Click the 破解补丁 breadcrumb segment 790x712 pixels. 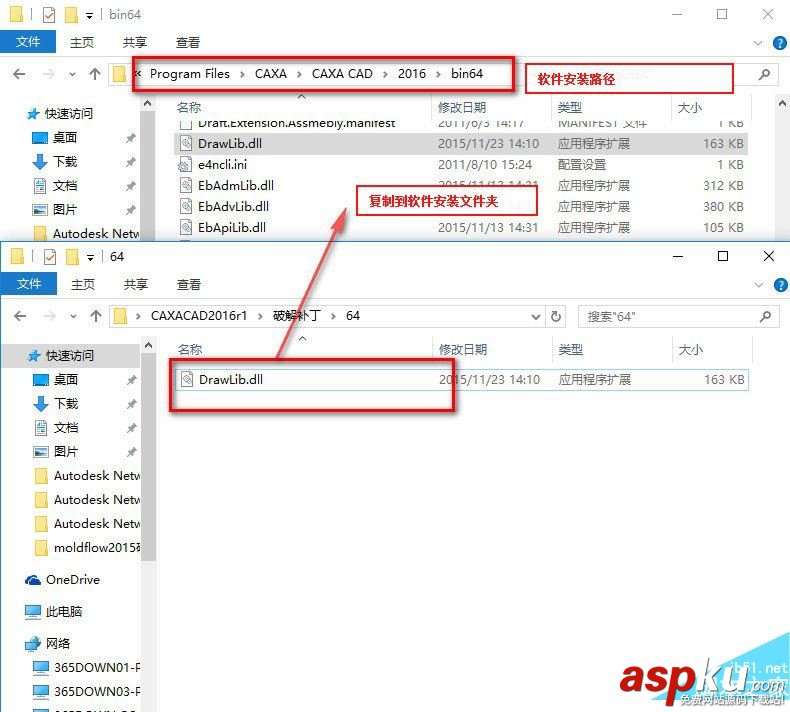(297, 316)
